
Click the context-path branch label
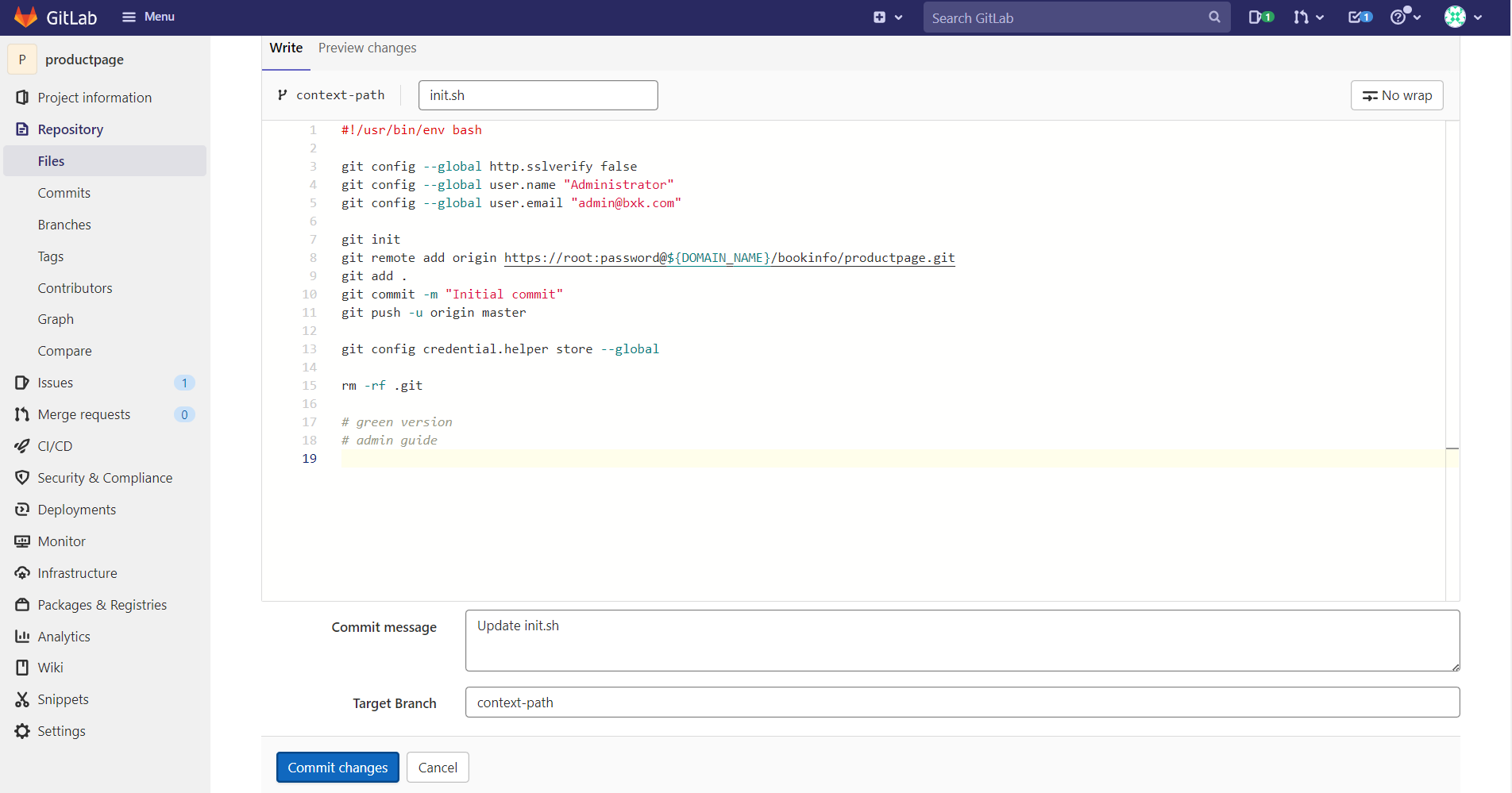pyautogui.click(x=341, y=95)
